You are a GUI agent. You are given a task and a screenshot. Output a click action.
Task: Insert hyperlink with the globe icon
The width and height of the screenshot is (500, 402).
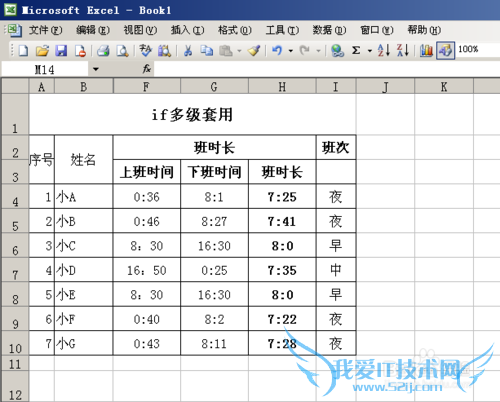coord(337,51)
